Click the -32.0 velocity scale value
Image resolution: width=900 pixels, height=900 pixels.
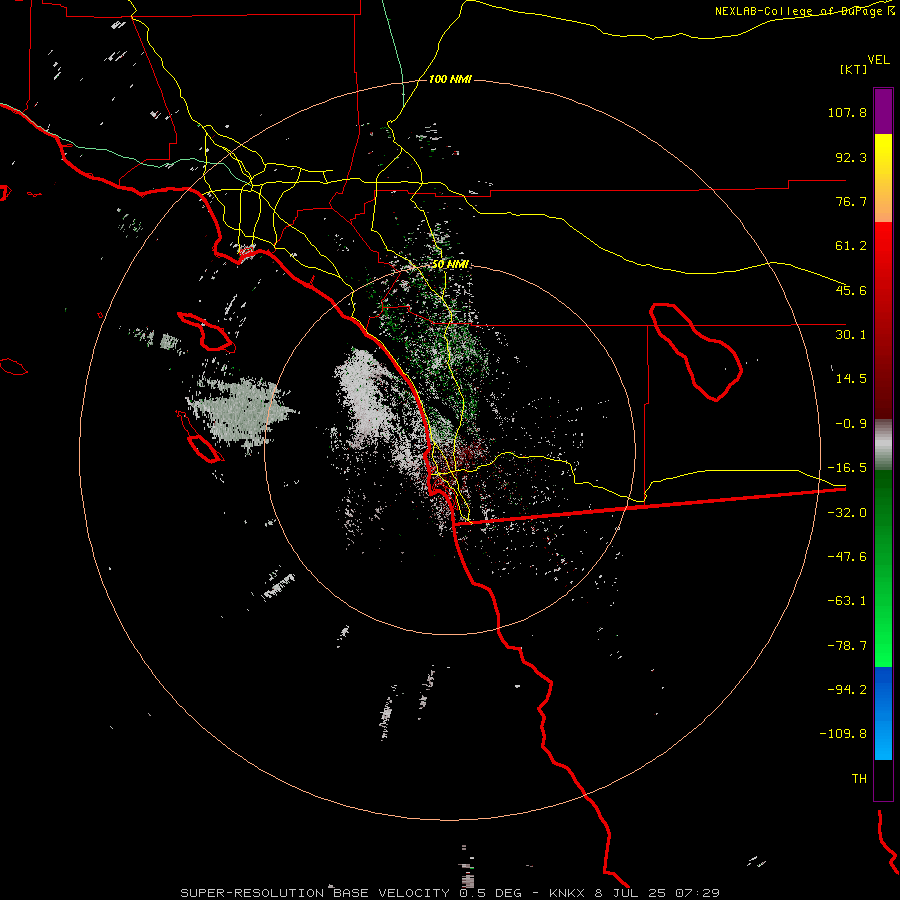[847, 513]
